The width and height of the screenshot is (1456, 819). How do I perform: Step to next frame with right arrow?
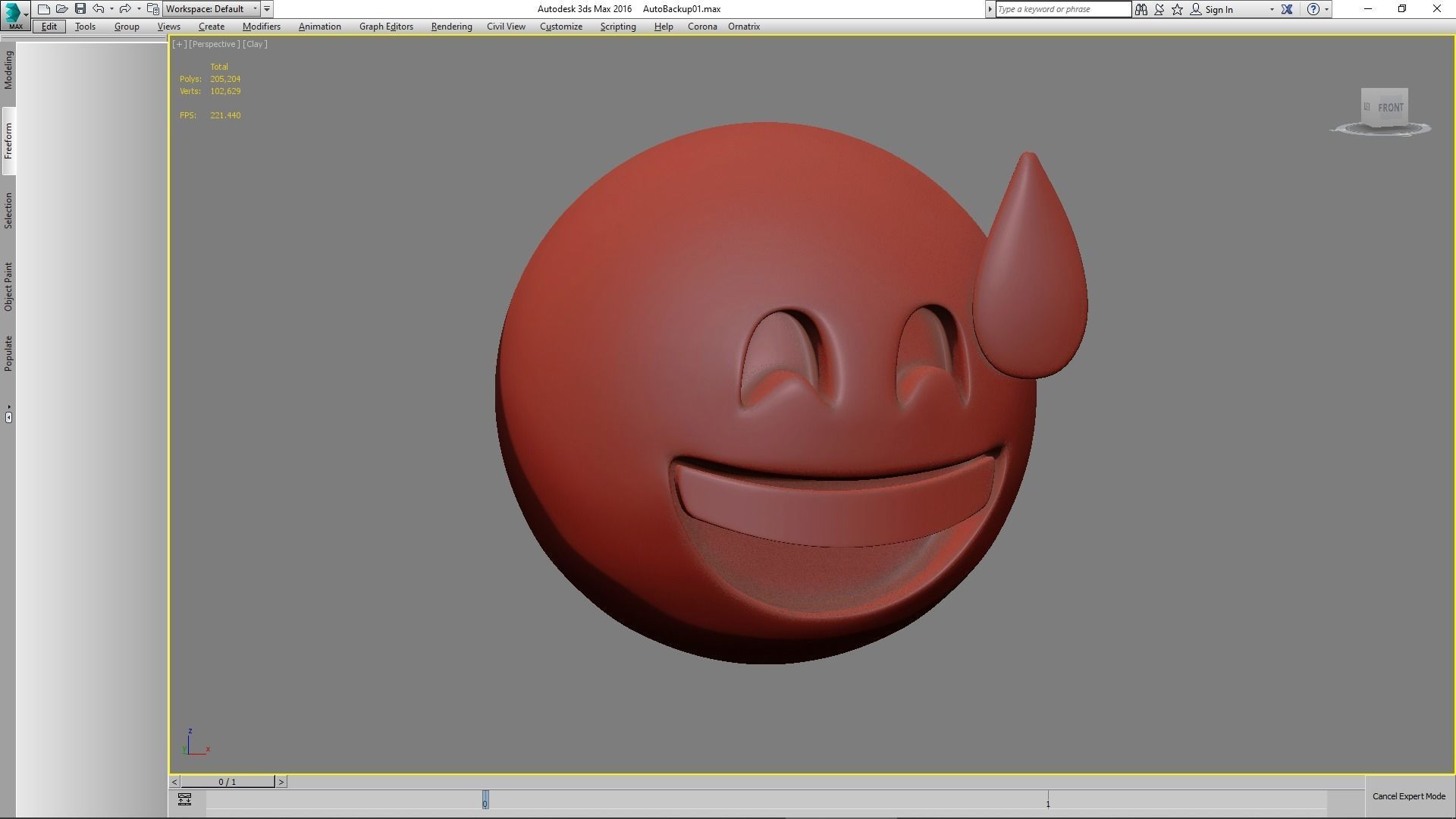point(281,782)
